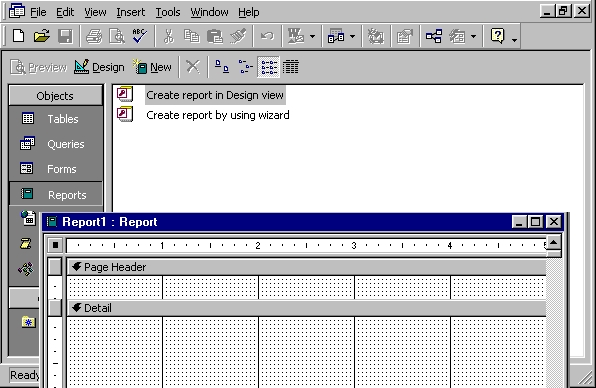Click the Page Header section selector box
The width and height of the screenshot is (596, 388).
(x=55, y=267)
